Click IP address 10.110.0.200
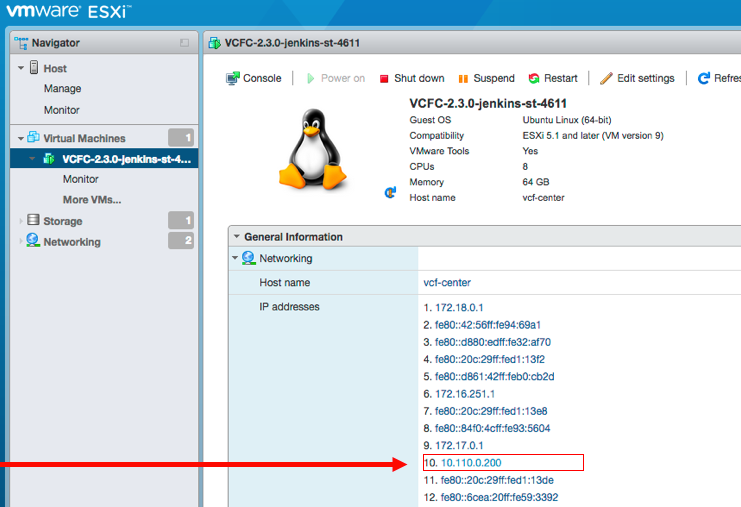 click(471, 463)
